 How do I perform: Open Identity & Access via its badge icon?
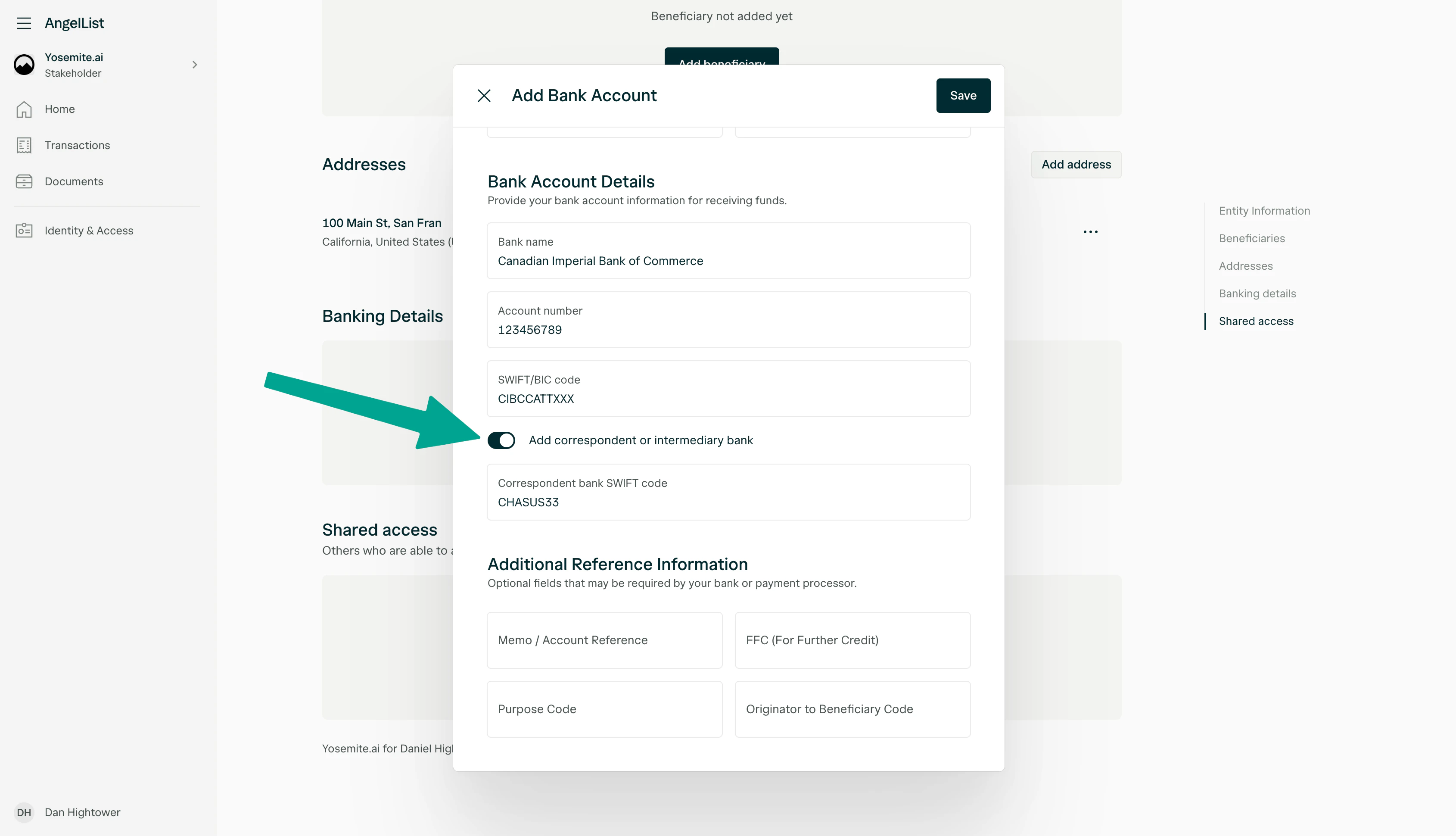(24, 230)
